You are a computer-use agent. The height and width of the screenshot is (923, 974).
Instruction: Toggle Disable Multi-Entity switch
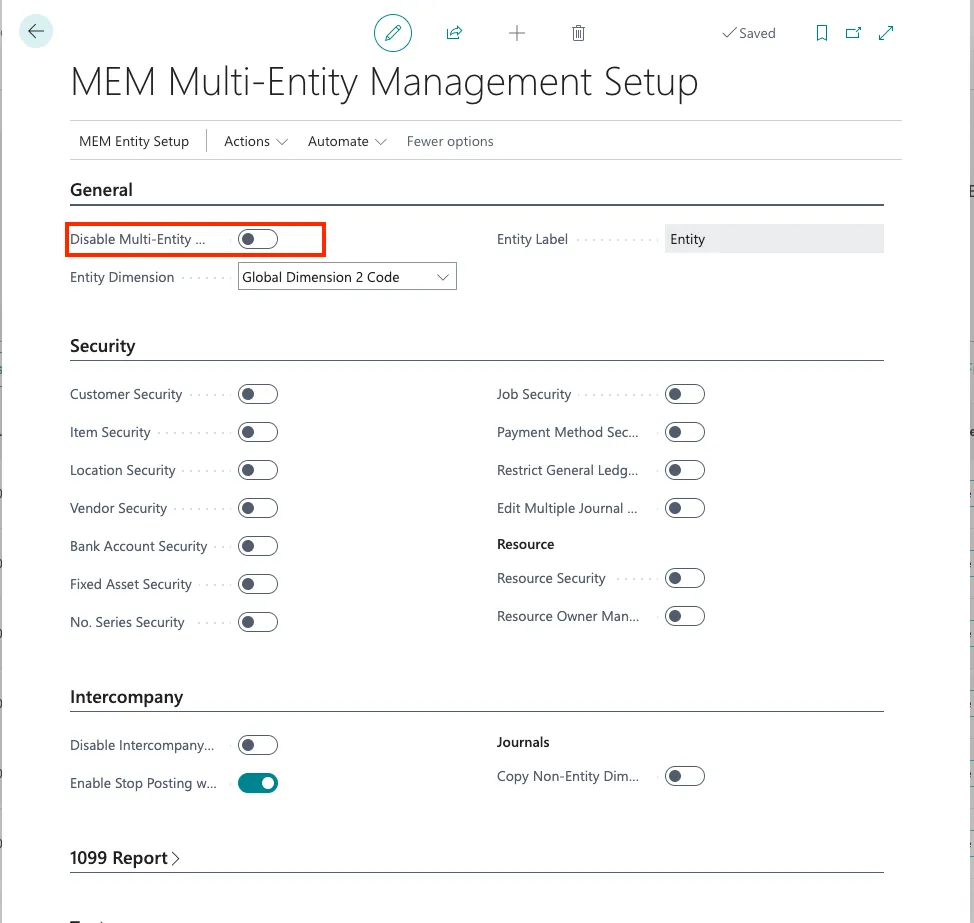point(258,239)
